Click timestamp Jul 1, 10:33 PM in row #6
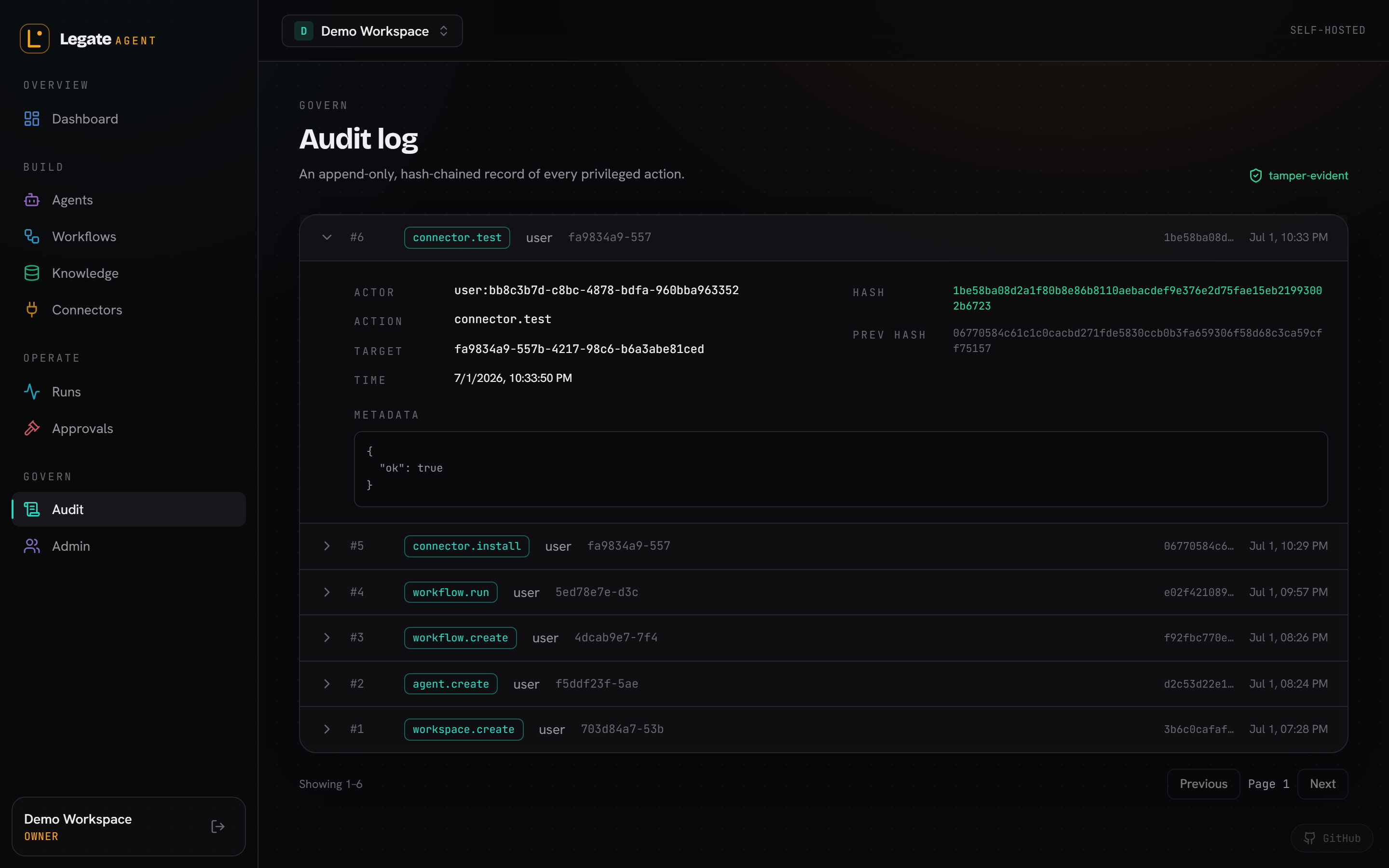 [1288, 238]
